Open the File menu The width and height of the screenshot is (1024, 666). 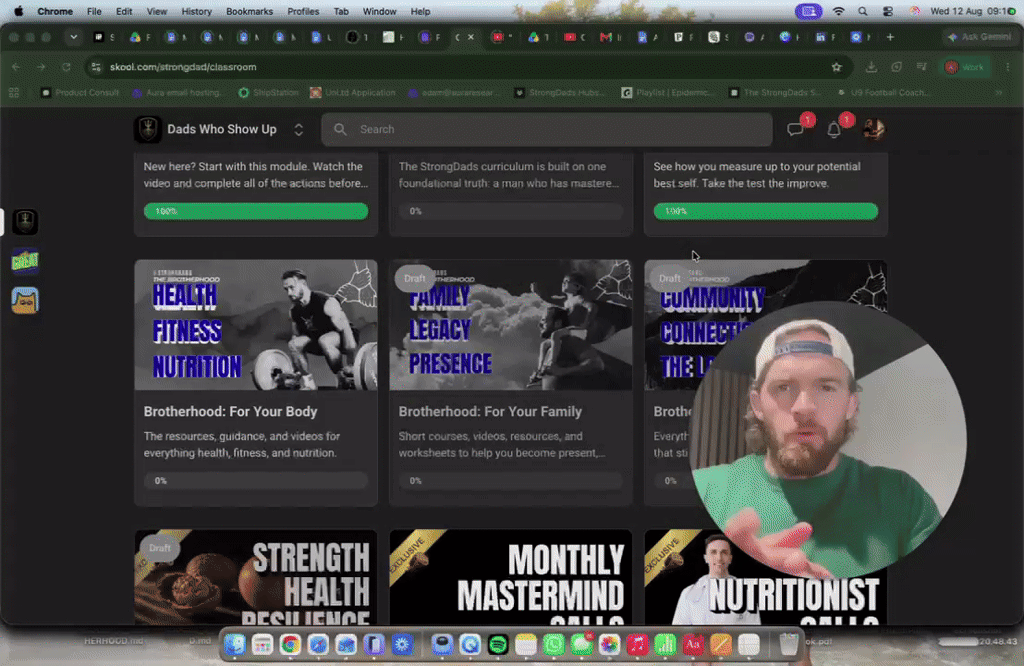pos(94,11)
